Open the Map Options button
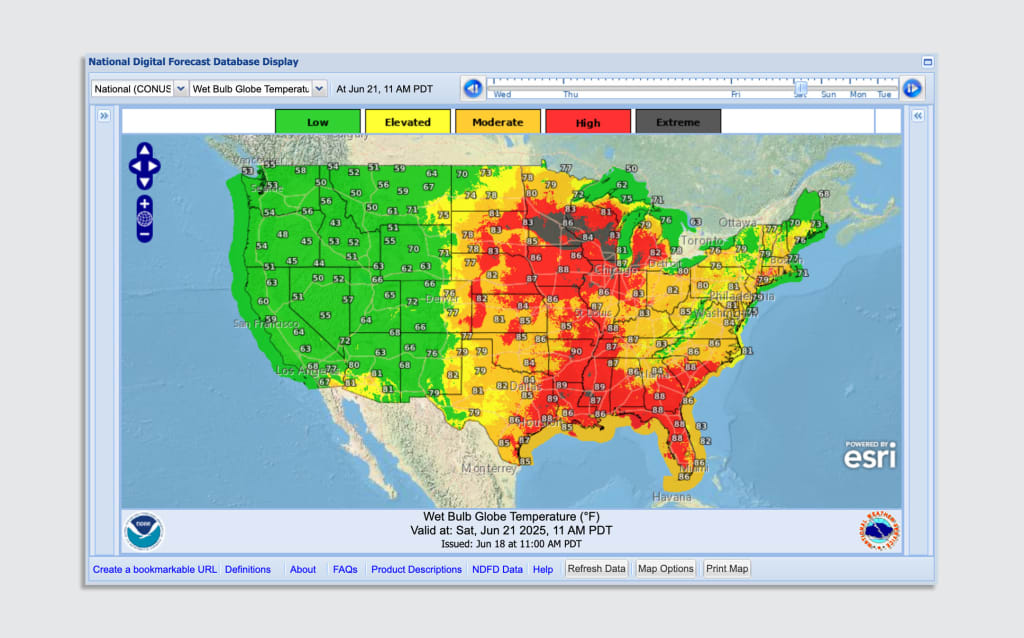The width and height of the screenshot is (1024, 638). tap(665, 569)
